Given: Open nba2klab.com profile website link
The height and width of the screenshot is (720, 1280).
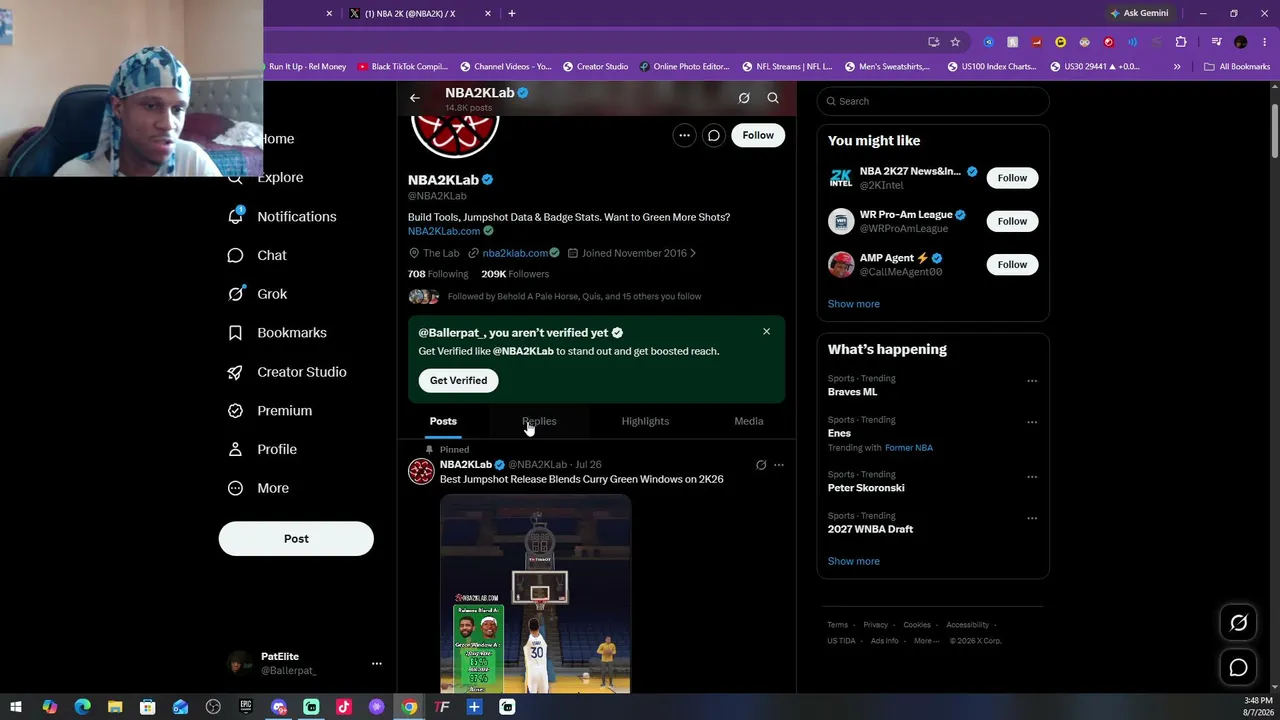Looking at the screenshot, I should (x=515, y=253).
